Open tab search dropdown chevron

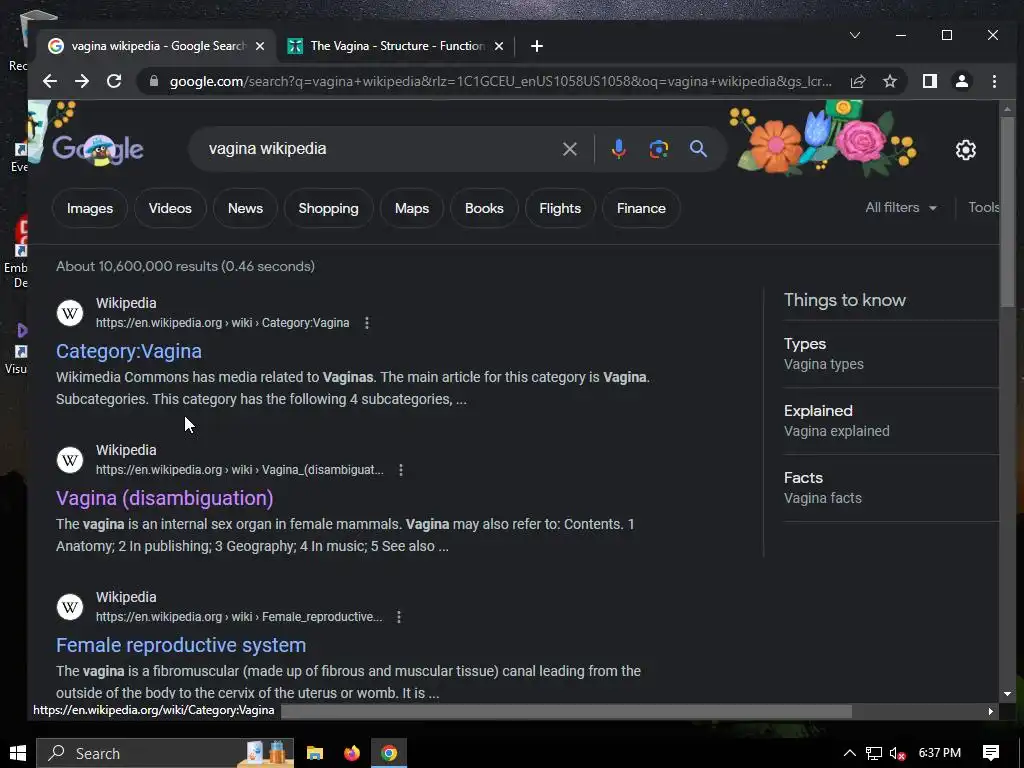tap(854, 35)
